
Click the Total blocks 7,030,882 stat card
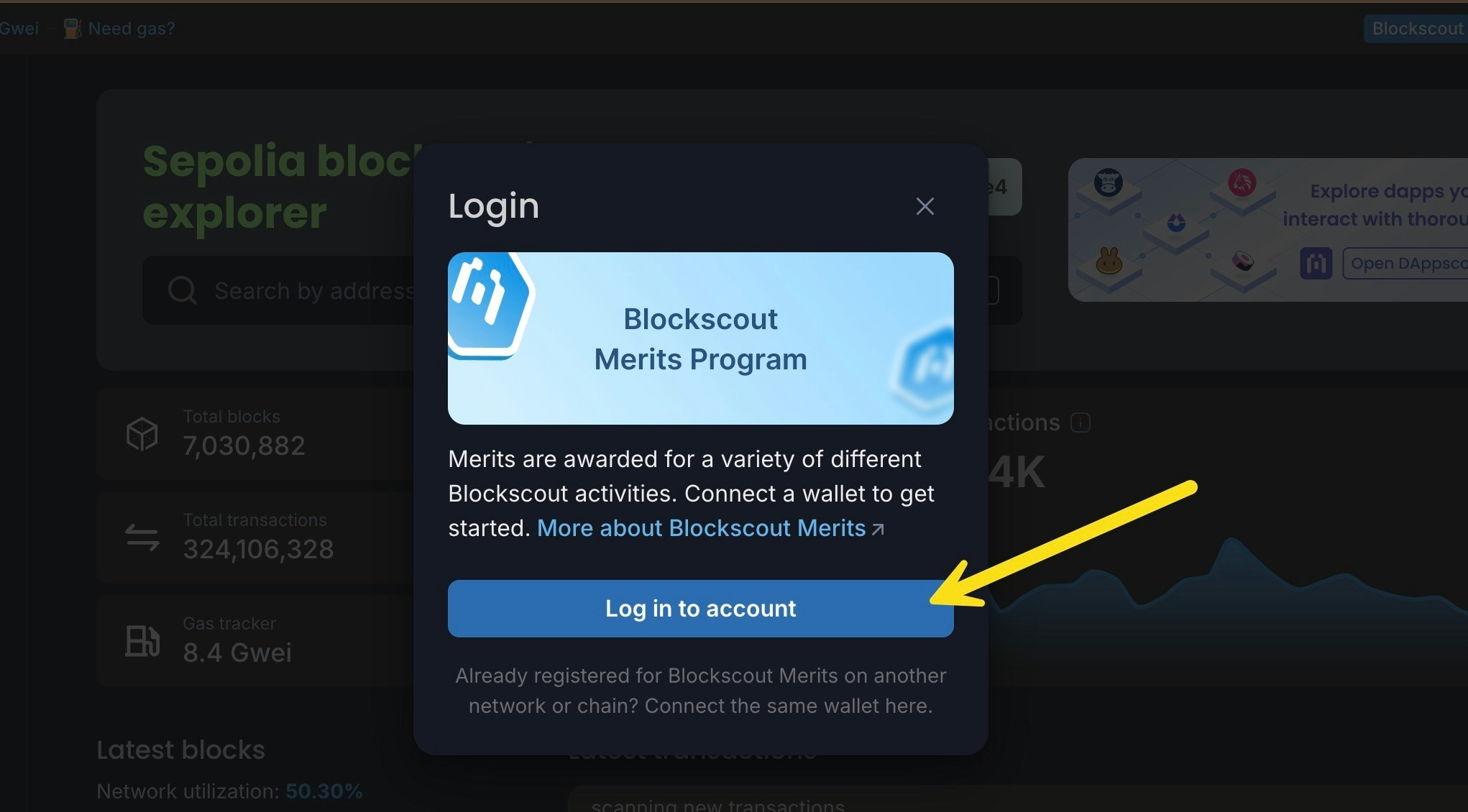[255, 434]
